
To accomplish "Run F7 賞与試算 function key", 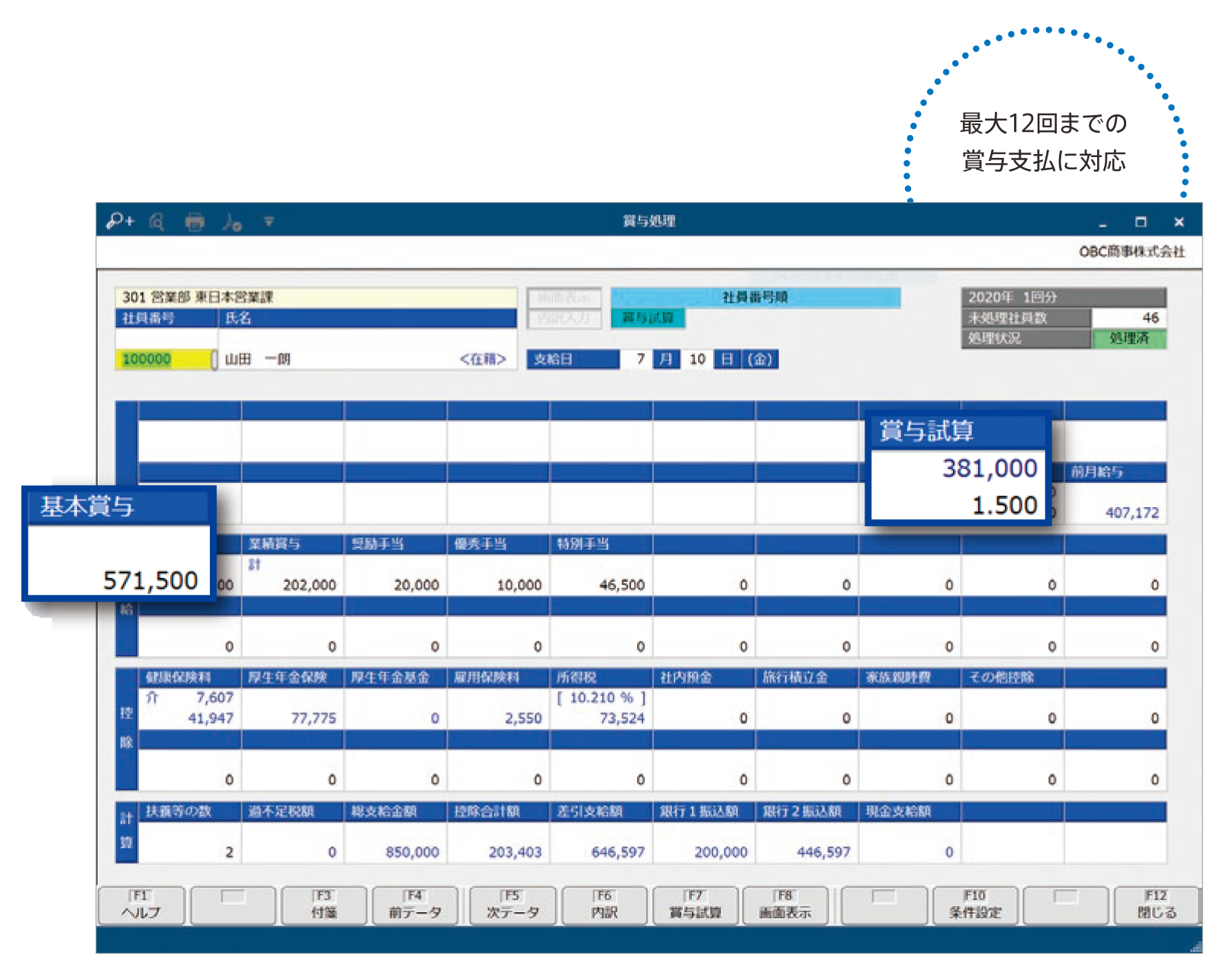I will coord(695,905).
